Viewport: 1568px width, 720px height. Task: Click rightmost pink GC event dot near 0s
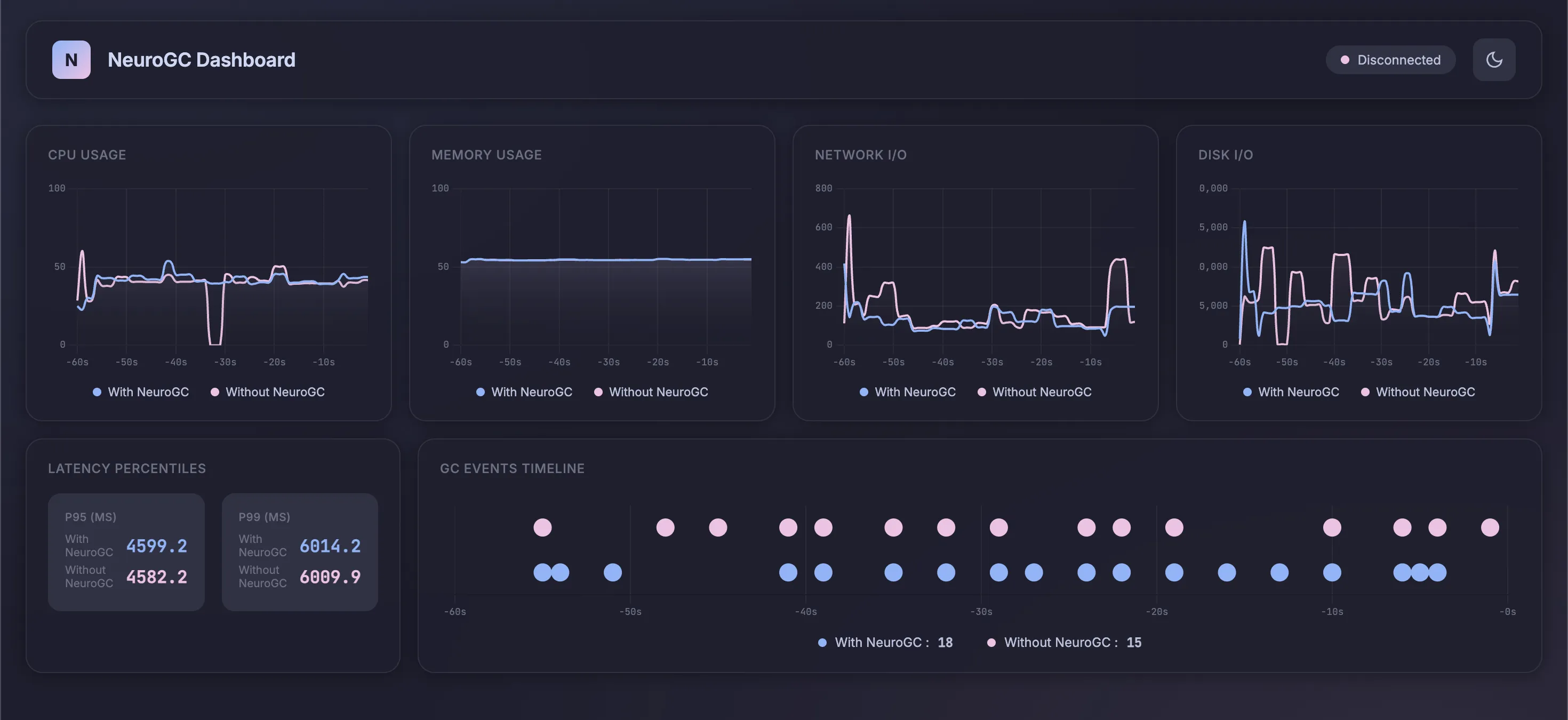click(1490, 527)
